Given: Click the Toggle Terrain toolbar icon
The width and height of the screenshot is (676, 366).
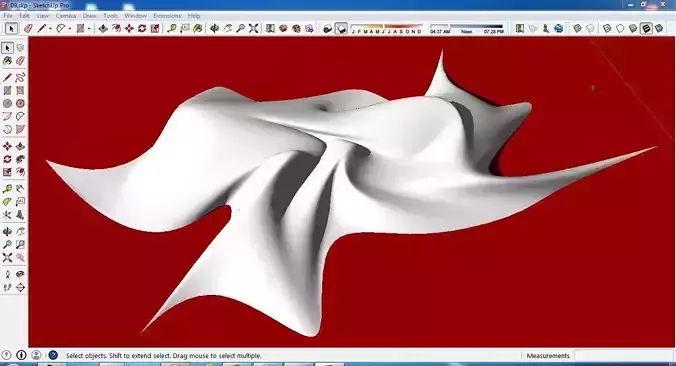Looking at the screenshot, I should [x=533, y=28].
